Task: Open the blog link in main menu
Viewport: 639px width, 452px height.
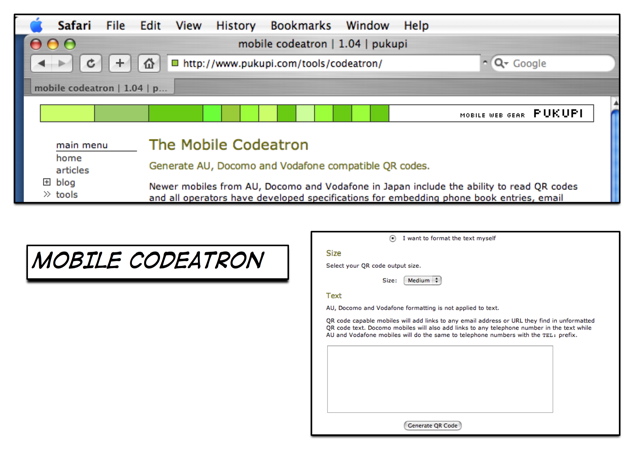Action: [x=66, y=182]
